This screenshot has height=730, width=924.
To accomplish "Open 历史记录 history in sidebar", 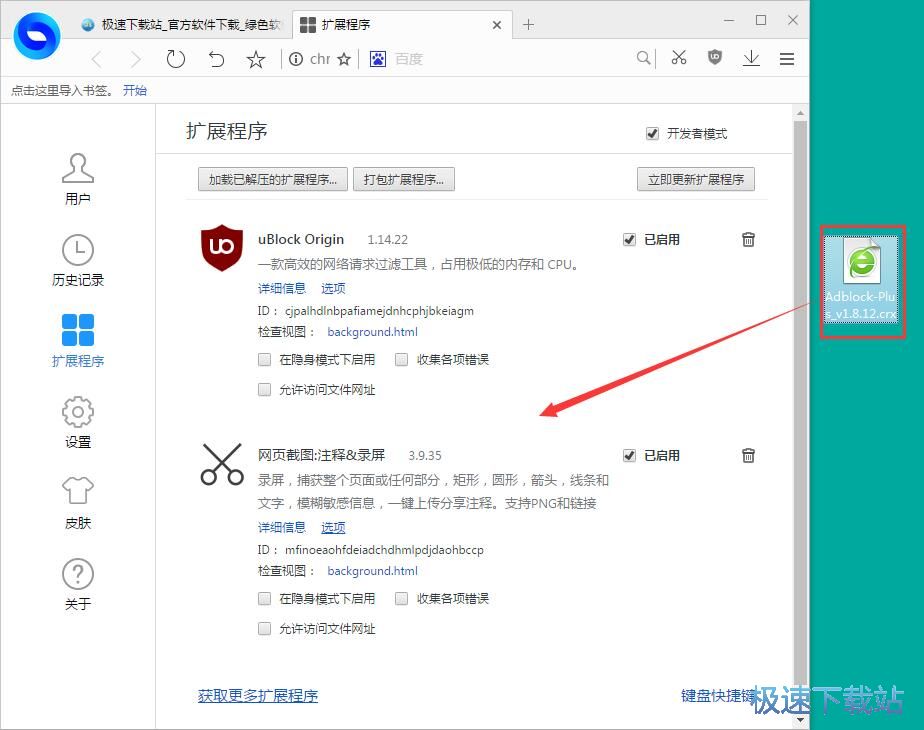I will 78,260.
